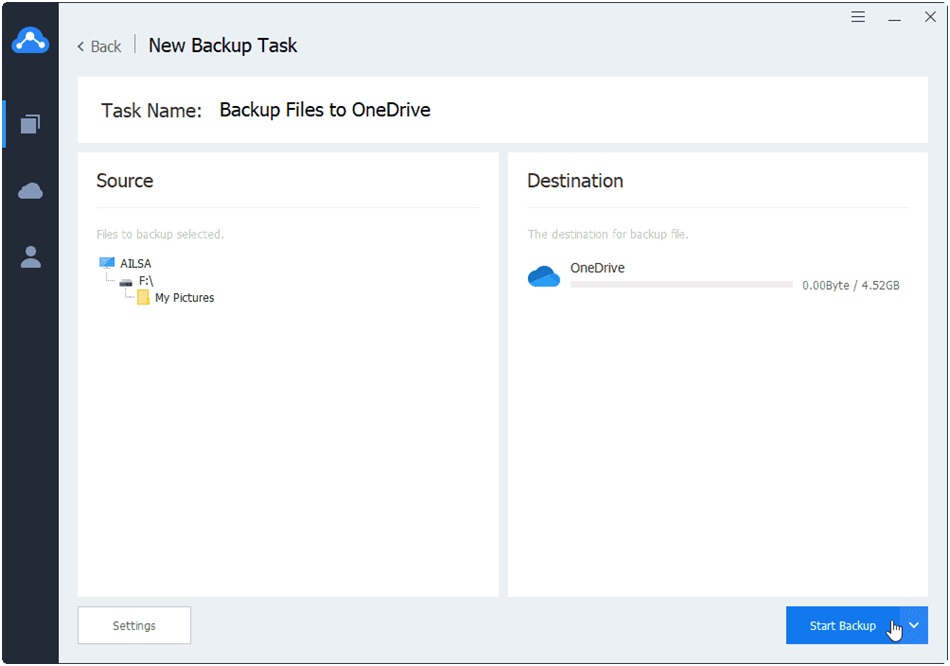Click the 0.00Byte / 4.52GB usage label
This screenshot has height=666, width=950.
(x=849, y=284)
